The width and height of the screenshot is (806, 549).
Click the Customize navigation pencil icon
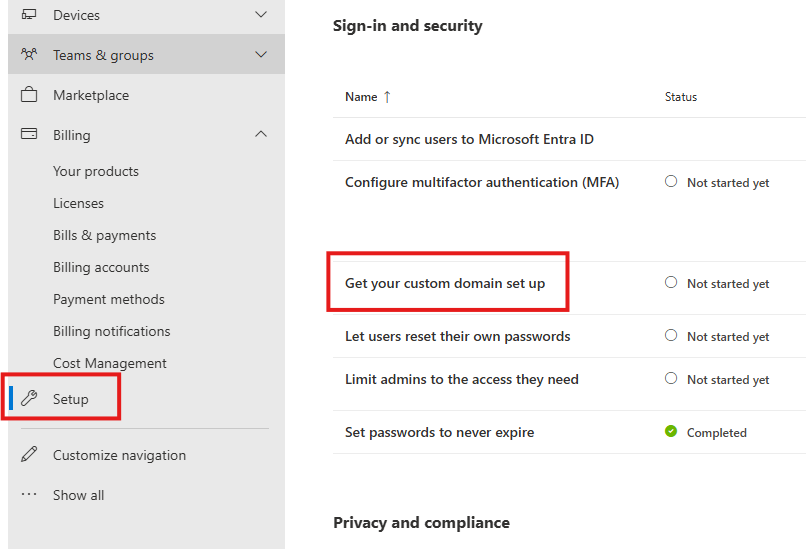pyautogui.click(x=30, y=455)
